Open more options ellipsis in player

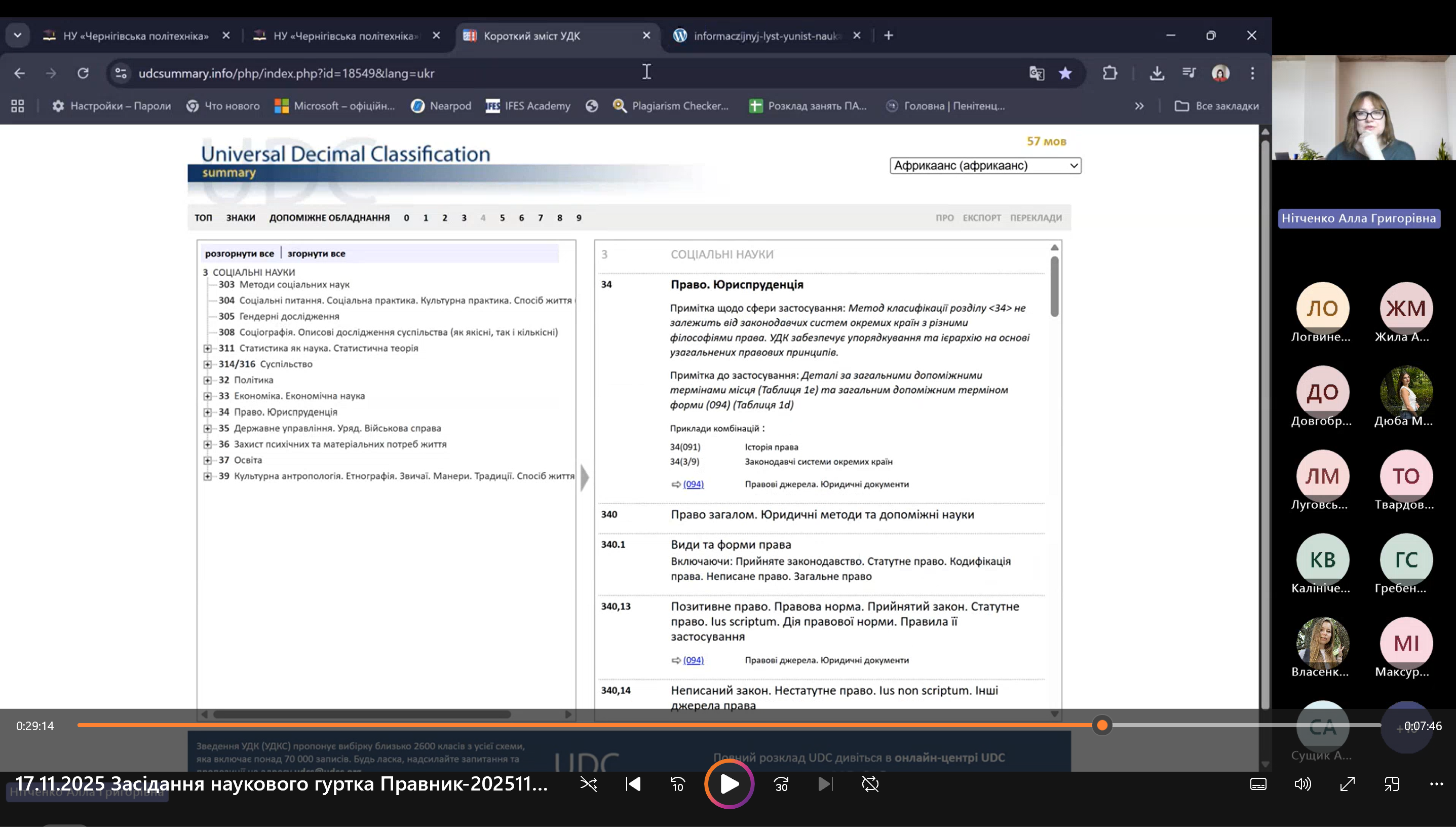pos(1436,784)
